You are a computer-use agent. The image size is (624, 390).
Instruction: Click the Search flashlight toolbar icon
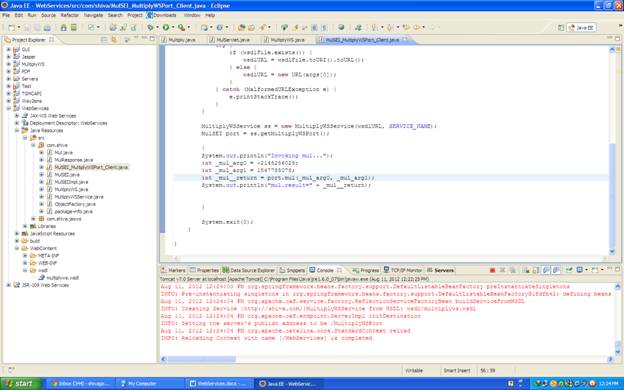click(263, 27)
